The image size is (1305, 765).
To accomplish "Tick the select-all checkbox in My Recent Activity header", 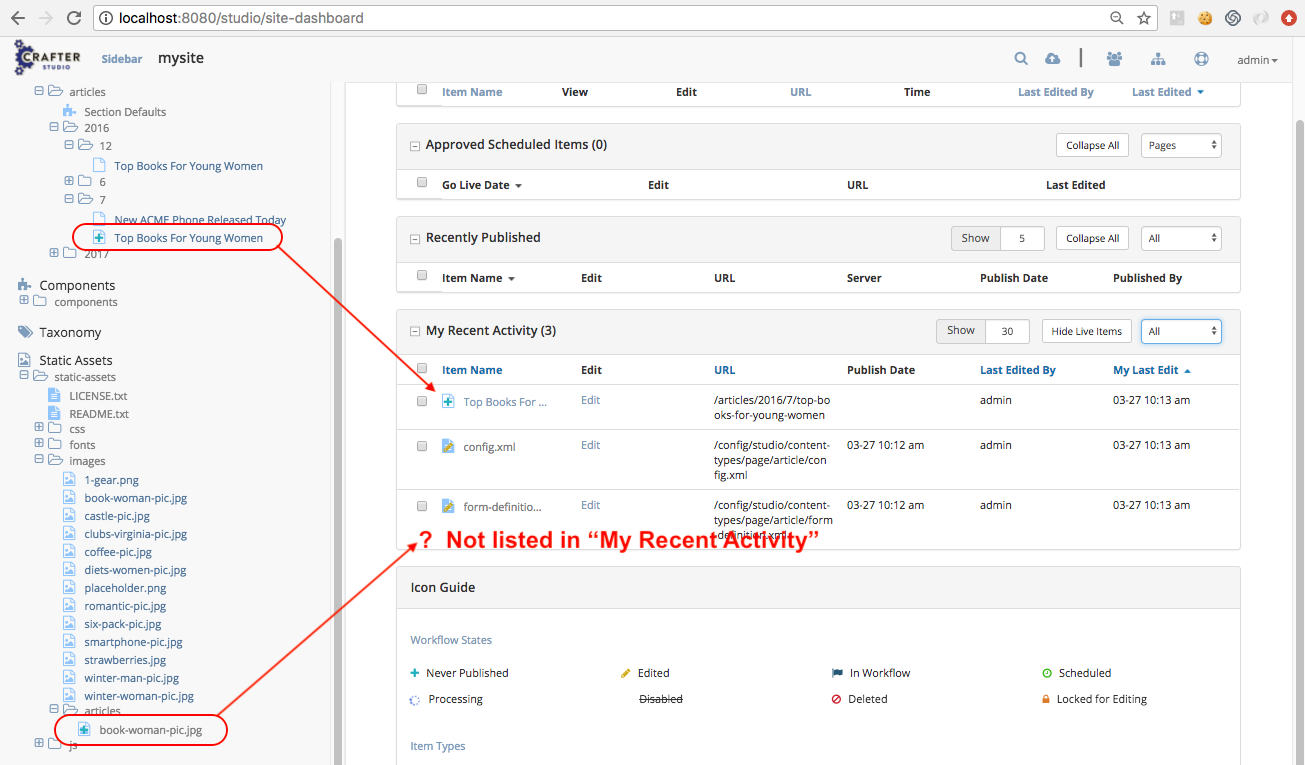I will (422, 368).
